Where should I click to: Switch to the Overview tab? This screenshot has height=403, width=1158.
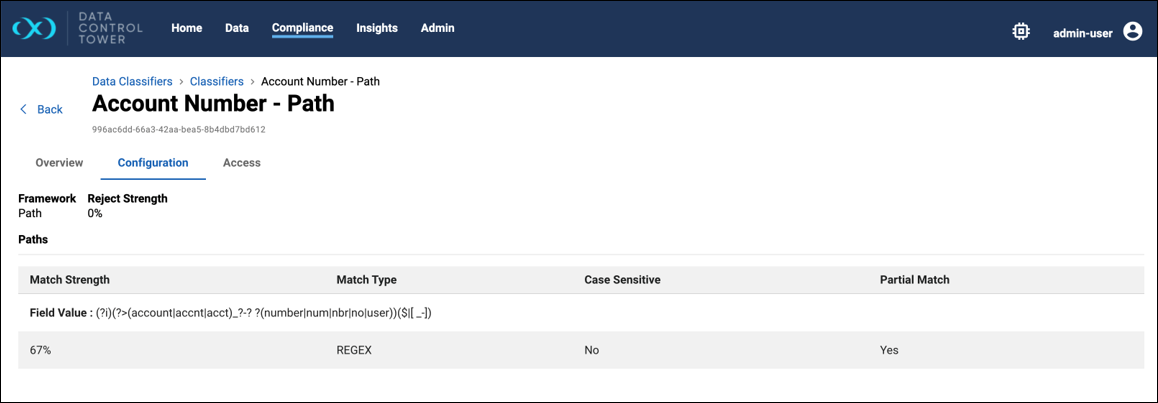tap(59, 163)
